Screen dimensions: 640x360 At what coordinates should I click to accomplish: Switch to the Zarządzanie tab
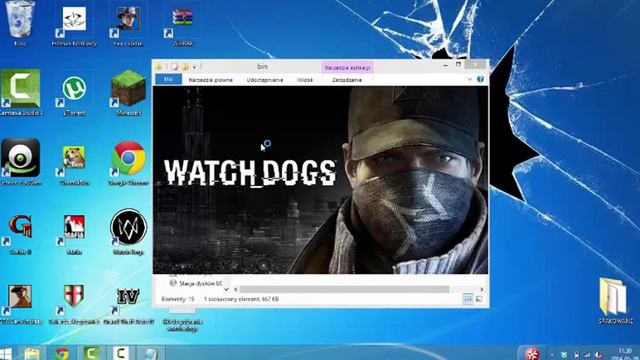pyautogui.click(x=347, y=80)
